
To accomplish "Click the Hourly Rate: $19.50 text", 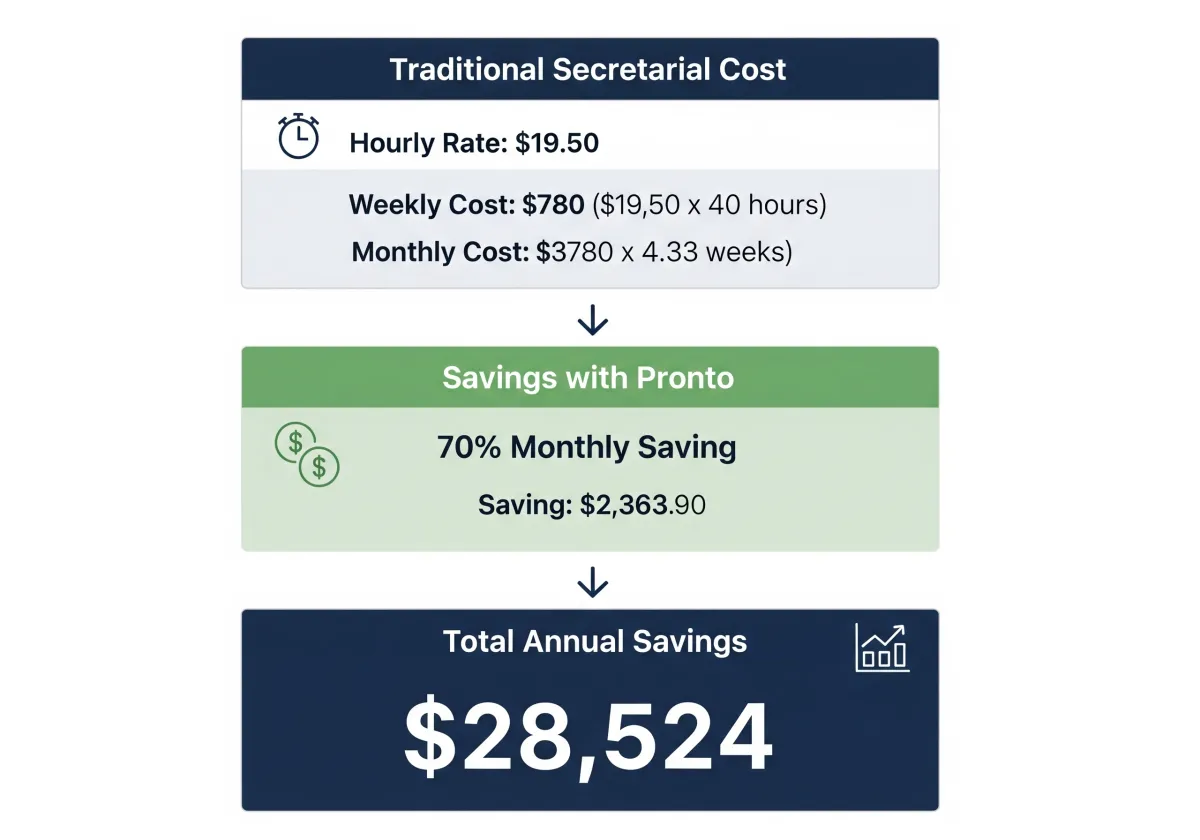I will (474, 143).
